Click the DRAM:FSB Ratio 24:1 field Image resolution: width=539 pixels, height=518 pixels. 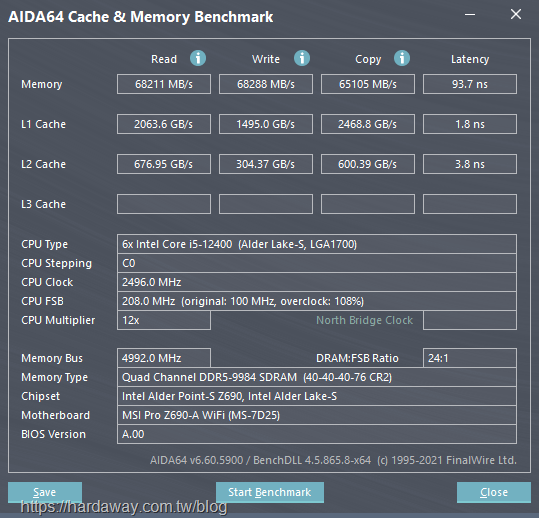(x=470, y=358)
